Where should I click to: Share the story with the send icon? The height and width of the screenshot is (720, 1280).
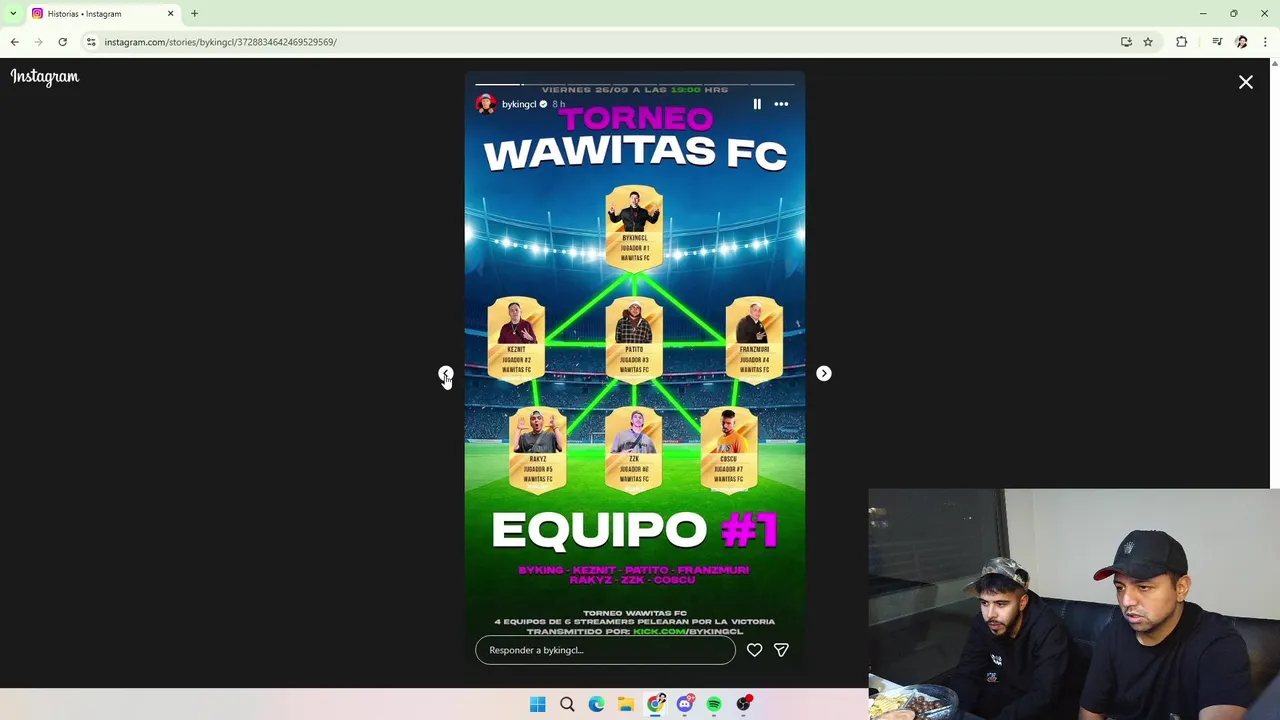(781, 650)
